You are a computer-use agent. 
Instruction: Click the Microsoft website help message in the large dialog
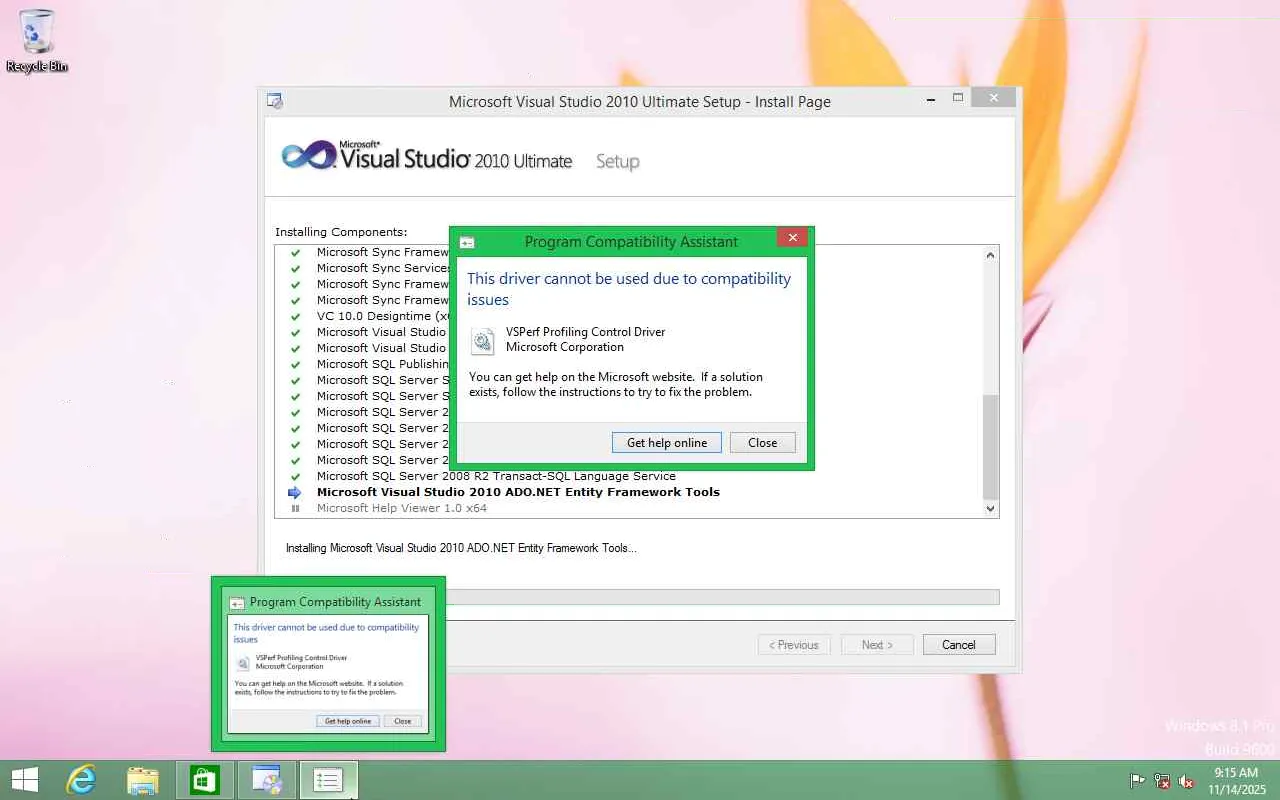coord(616,384)
